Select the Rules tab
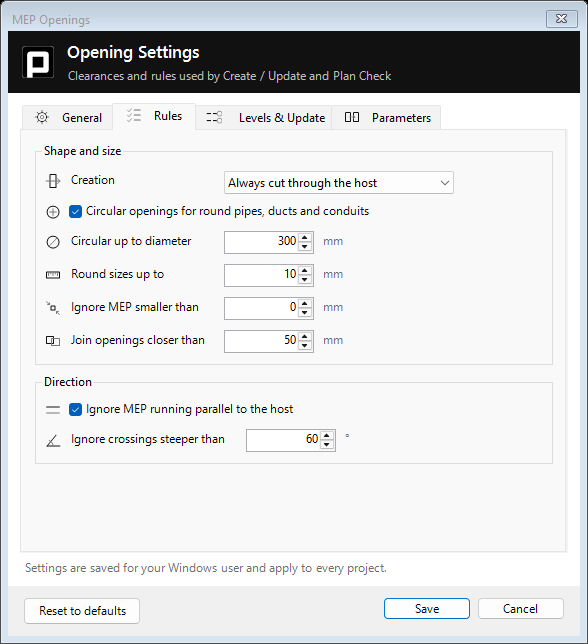Viewport: 588px width, 644px height. (154, 116)
